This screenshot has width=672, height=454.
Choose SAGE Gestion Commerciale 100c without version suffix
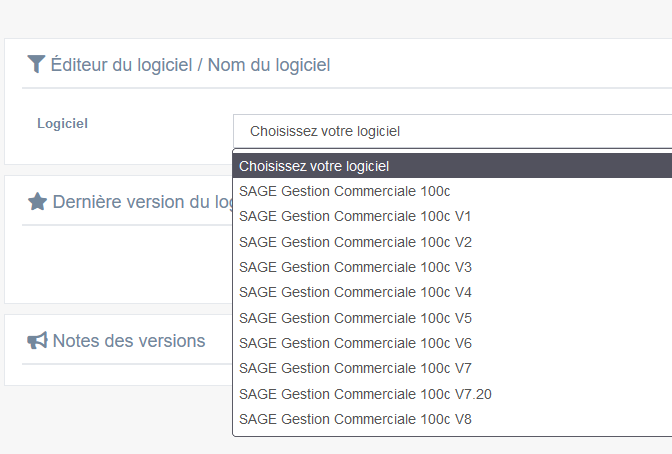pos(344,191)
